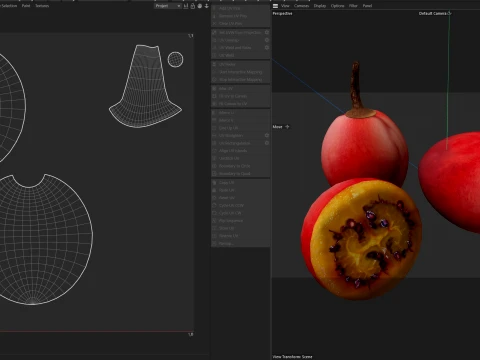480x360 pixels.
Task: Choose Restore UV entry
Action: point(241,236)
